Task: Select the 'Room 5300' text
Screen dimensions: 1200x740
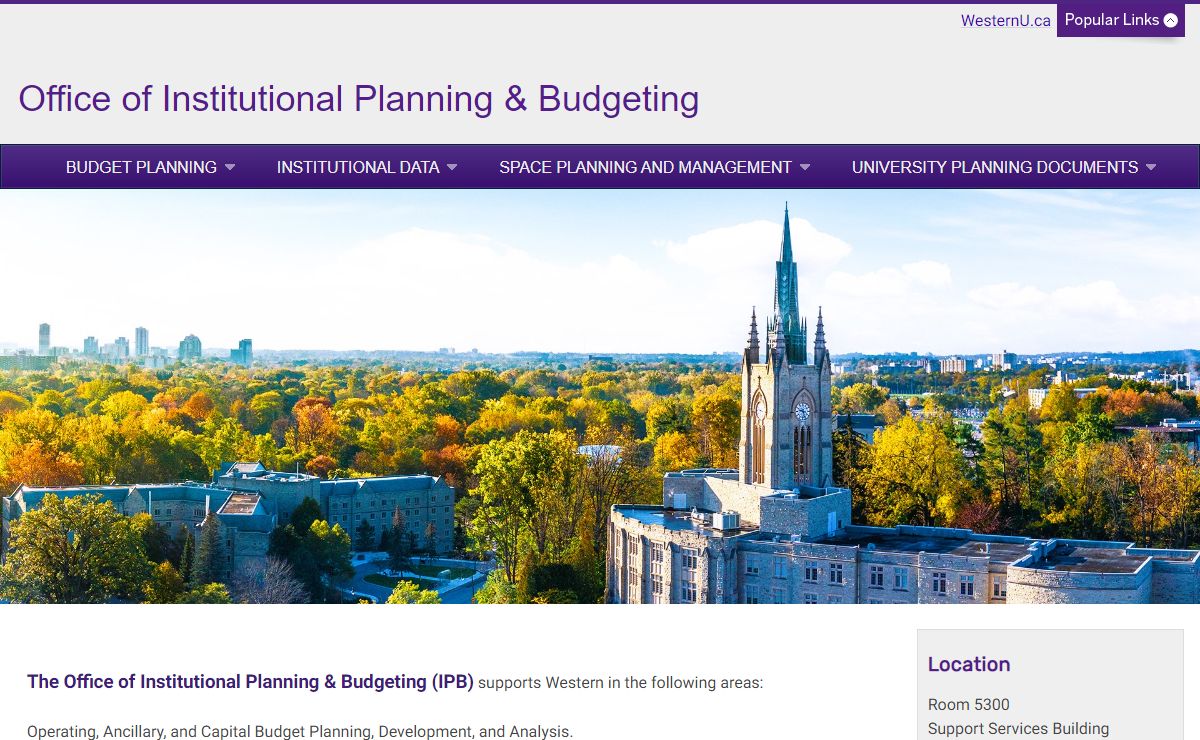Action: 969,704
